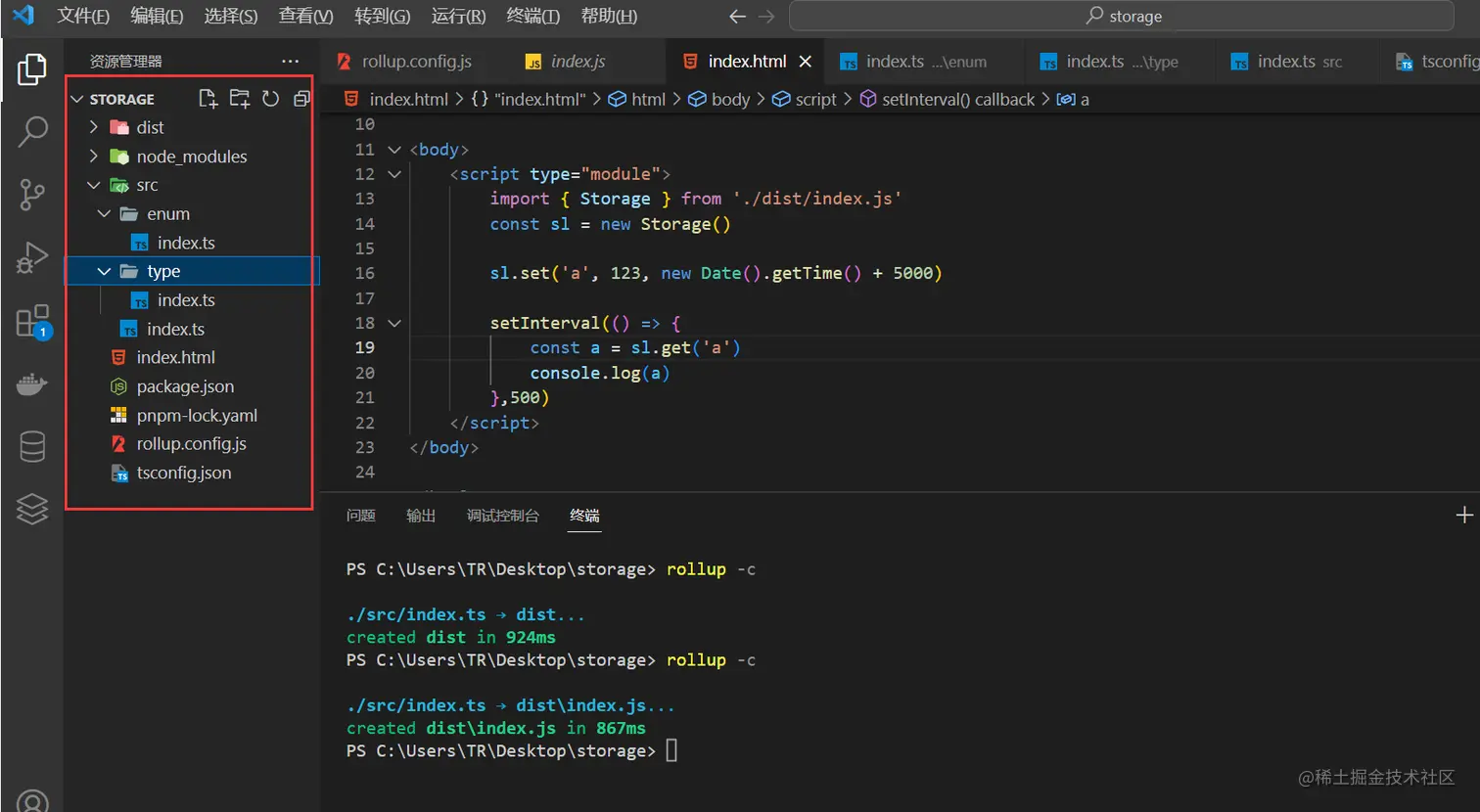Refresh the explorer file tree
This screenshot has width=1480, height=812.
(x=270, y=99)
